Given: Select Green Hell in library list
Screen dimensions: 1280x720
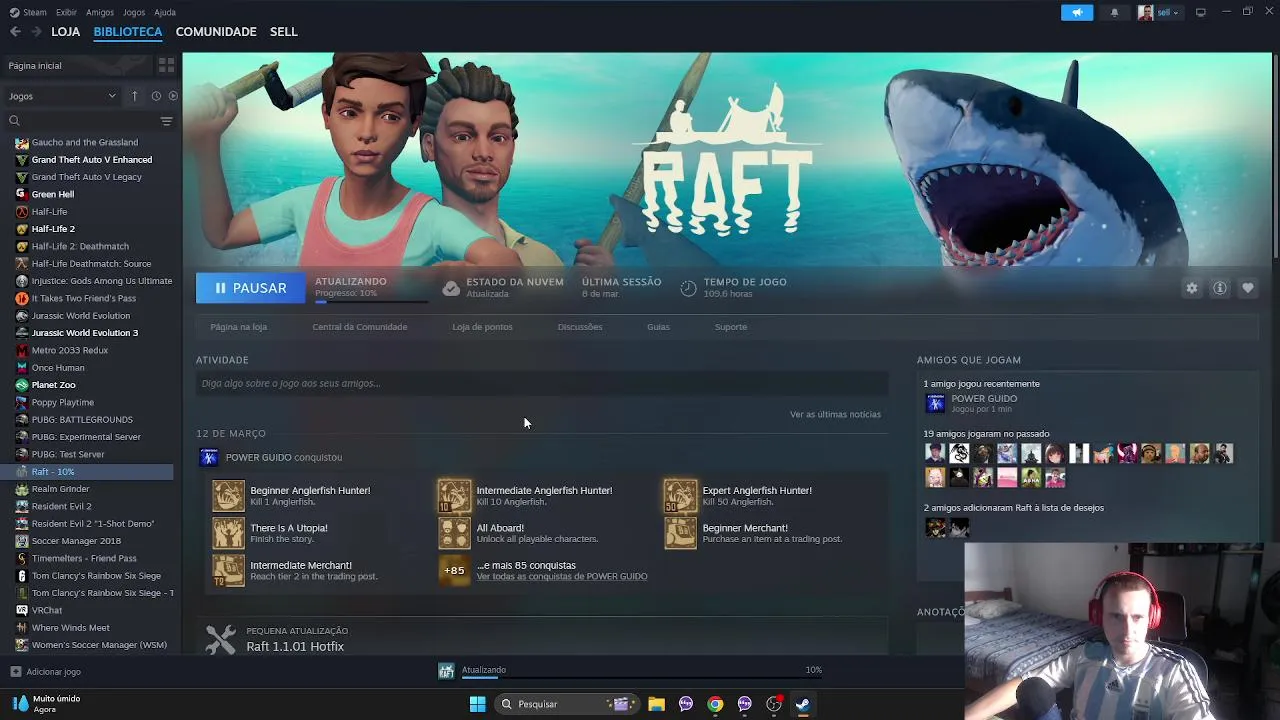Looking at the screenshot, I should point(52,194).
